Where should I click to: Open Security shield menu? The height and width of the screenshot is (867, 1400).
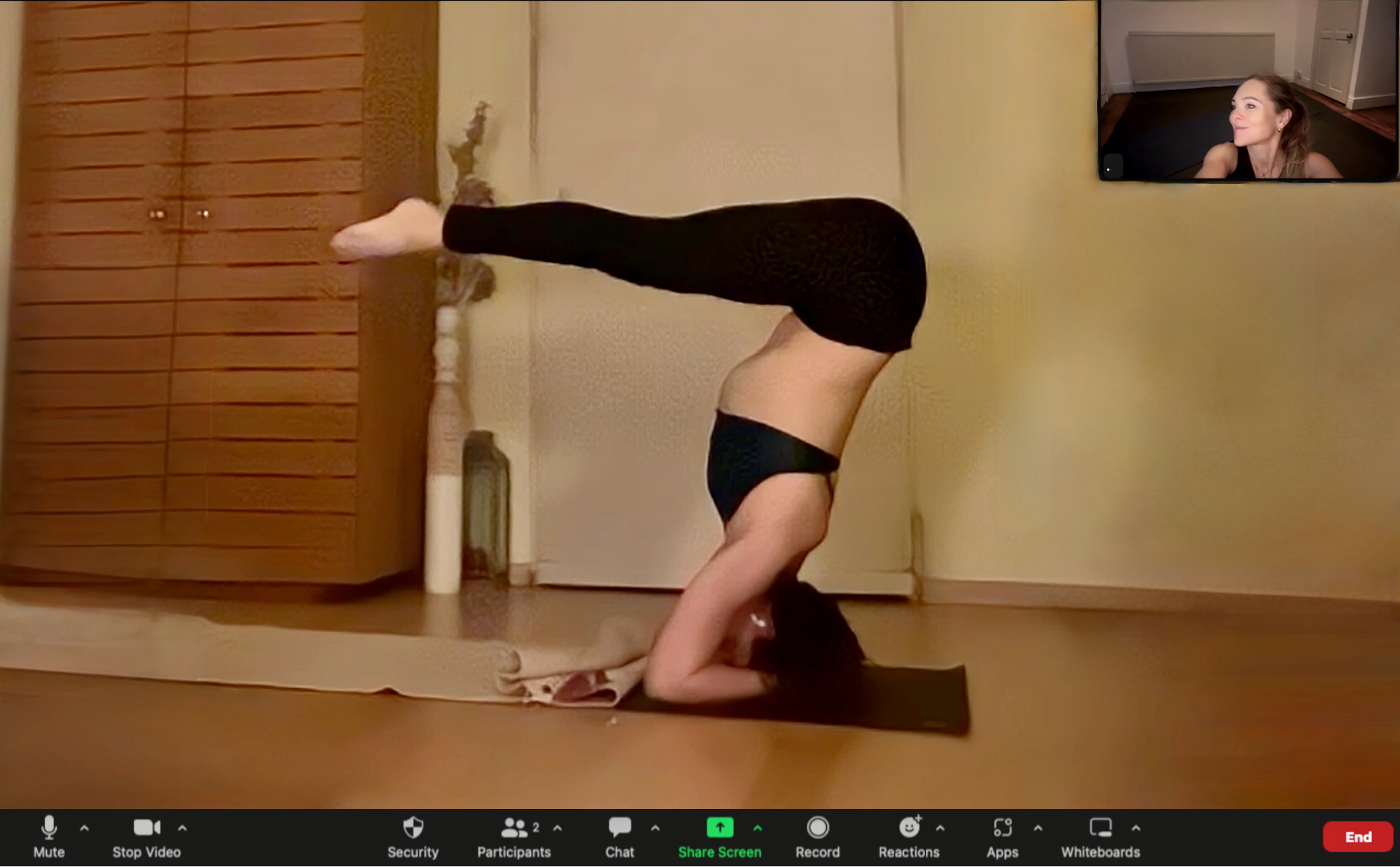(x=413, y=829)
